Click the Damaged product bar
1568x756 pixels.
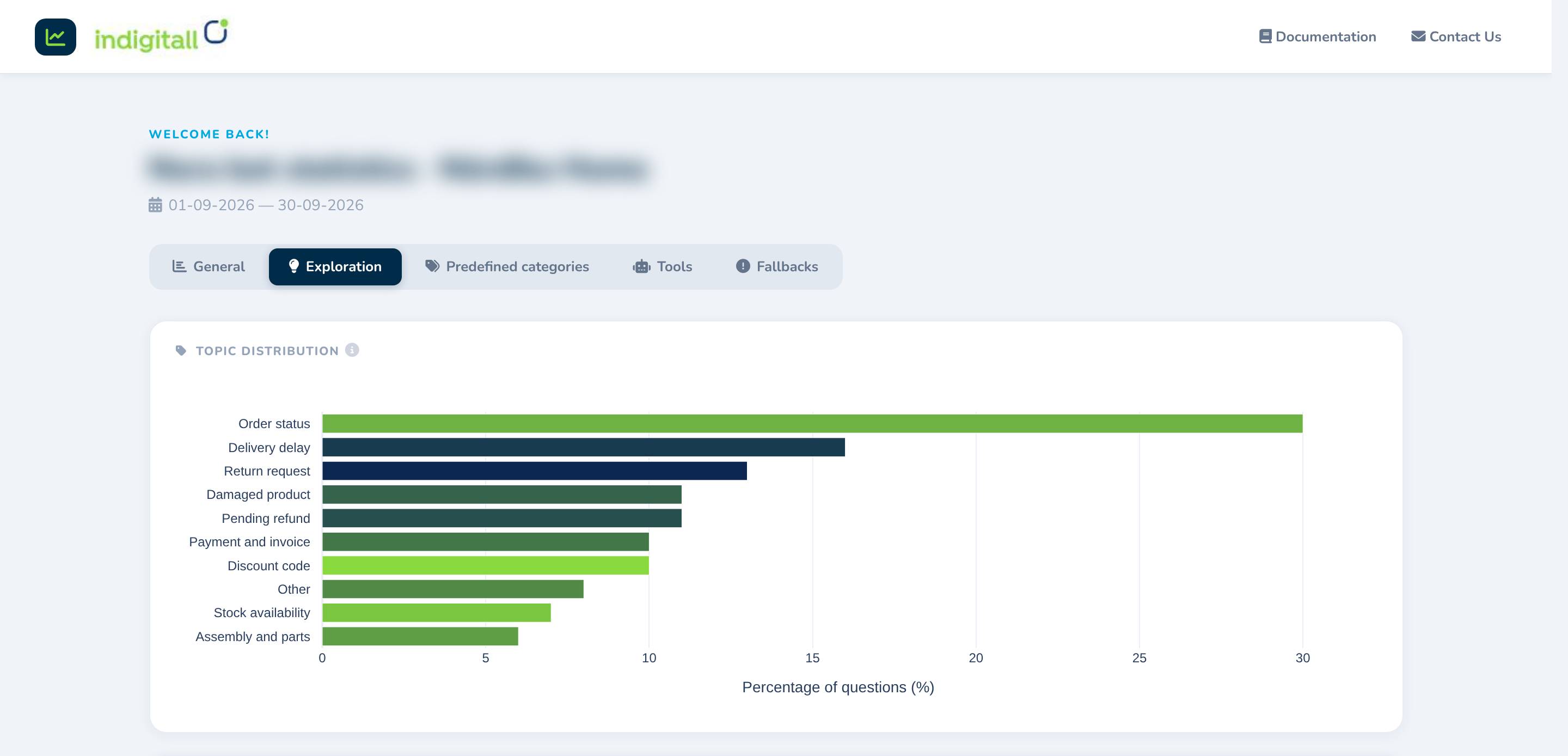coord(502,495)
